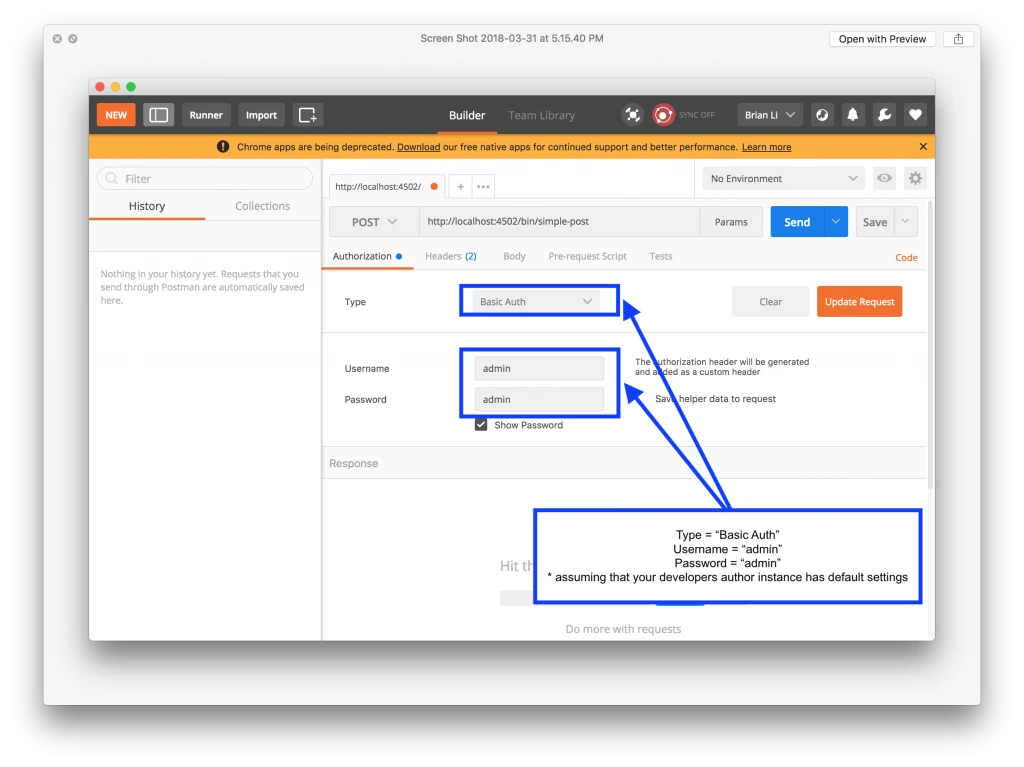Dismiss the orange deprecation banner
The image size is (1024, 767).
pyautogui.click(x=923, y=146)
